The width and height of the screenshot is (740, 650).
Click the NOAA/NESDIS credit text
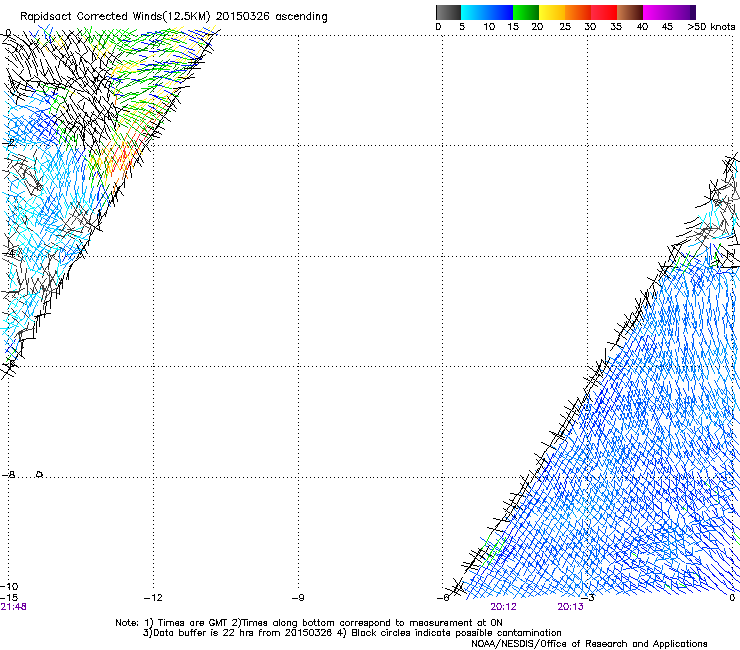point(589,643)
